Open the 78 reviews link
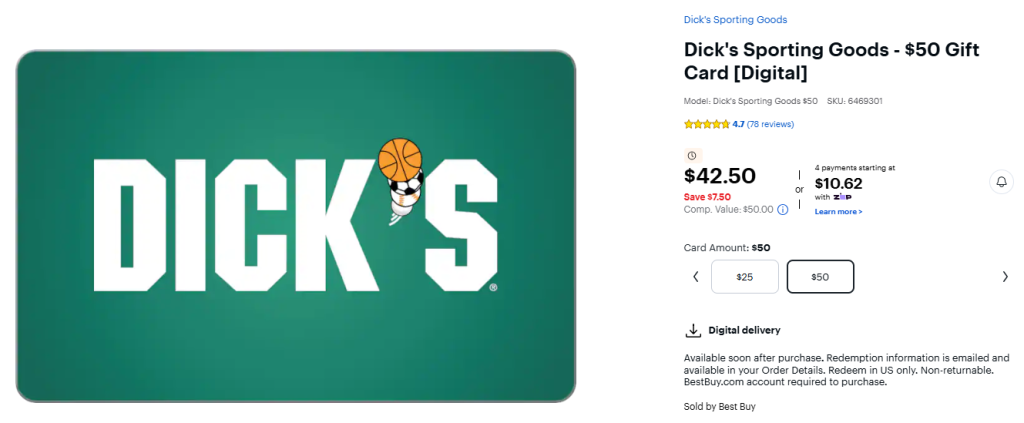Viewport: 1024px width, 423px height. (x=770, y=124)
